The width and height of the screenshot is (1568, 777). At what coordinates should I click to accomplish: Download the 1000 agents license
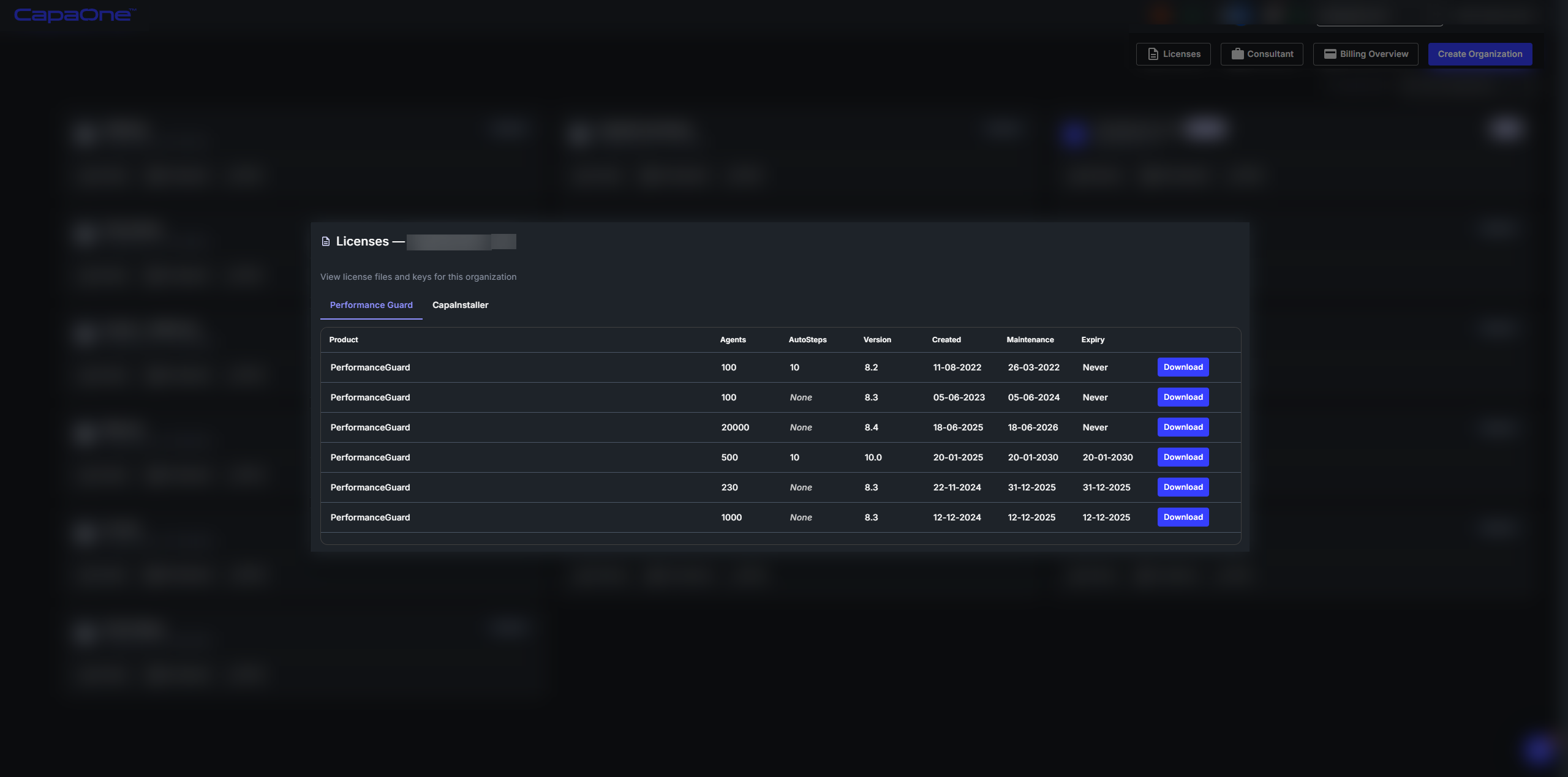tap(1183, 517)
